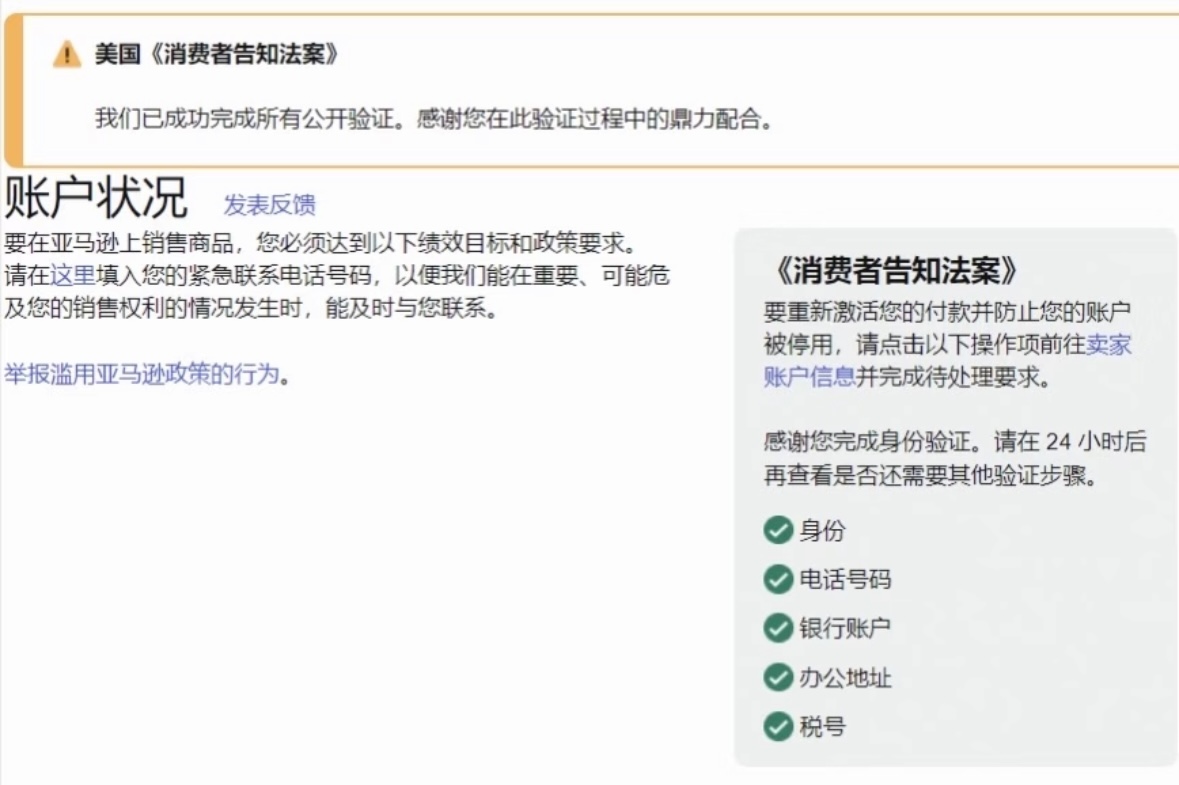1179x785 pixels.
Task: Click the green checkmark beside 税号
Action: coord(778,726)
